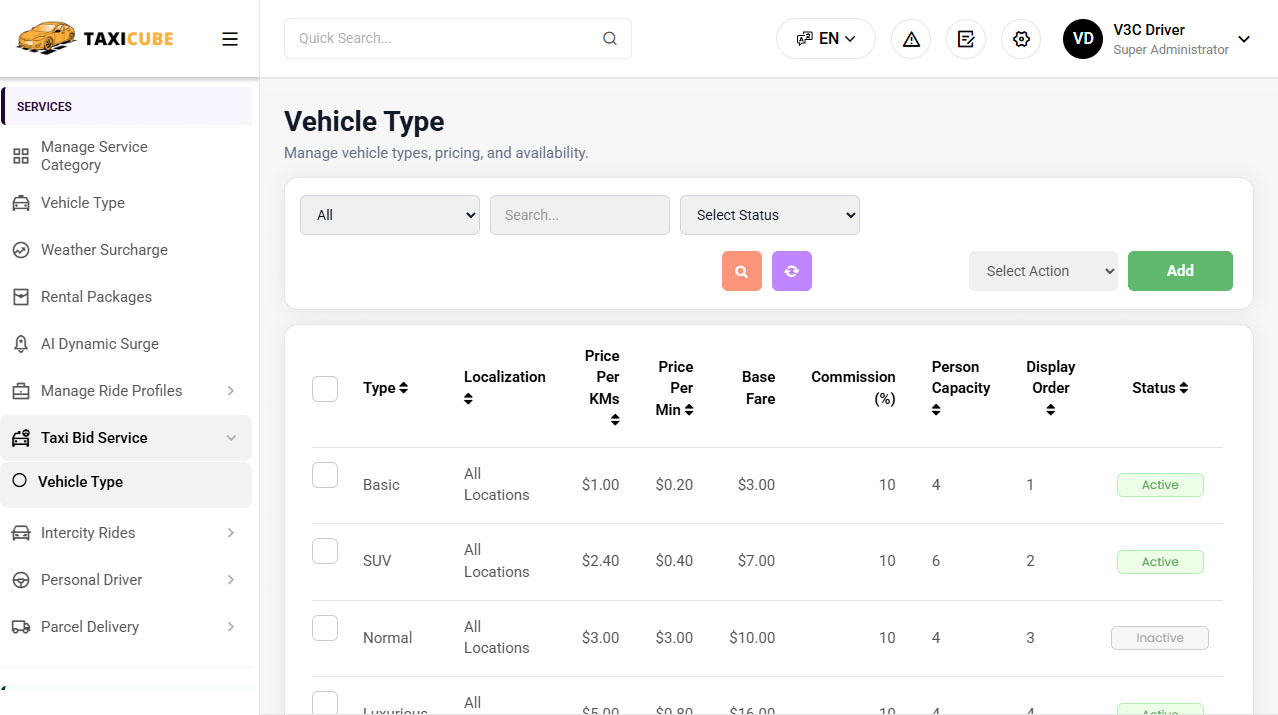Expand Intercity Rides chevron

coord(231,533)
